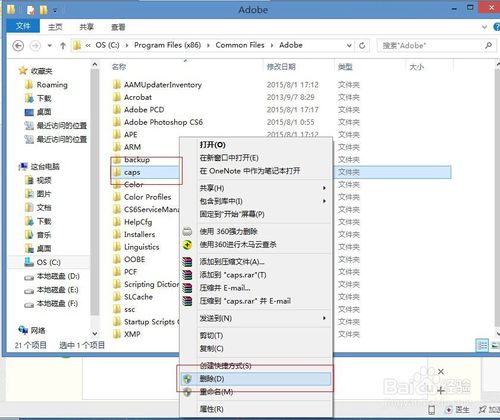The image size is (500, 420).
Task: Click navigation pane scrollbar down arrow
Action: click(95, 334)
